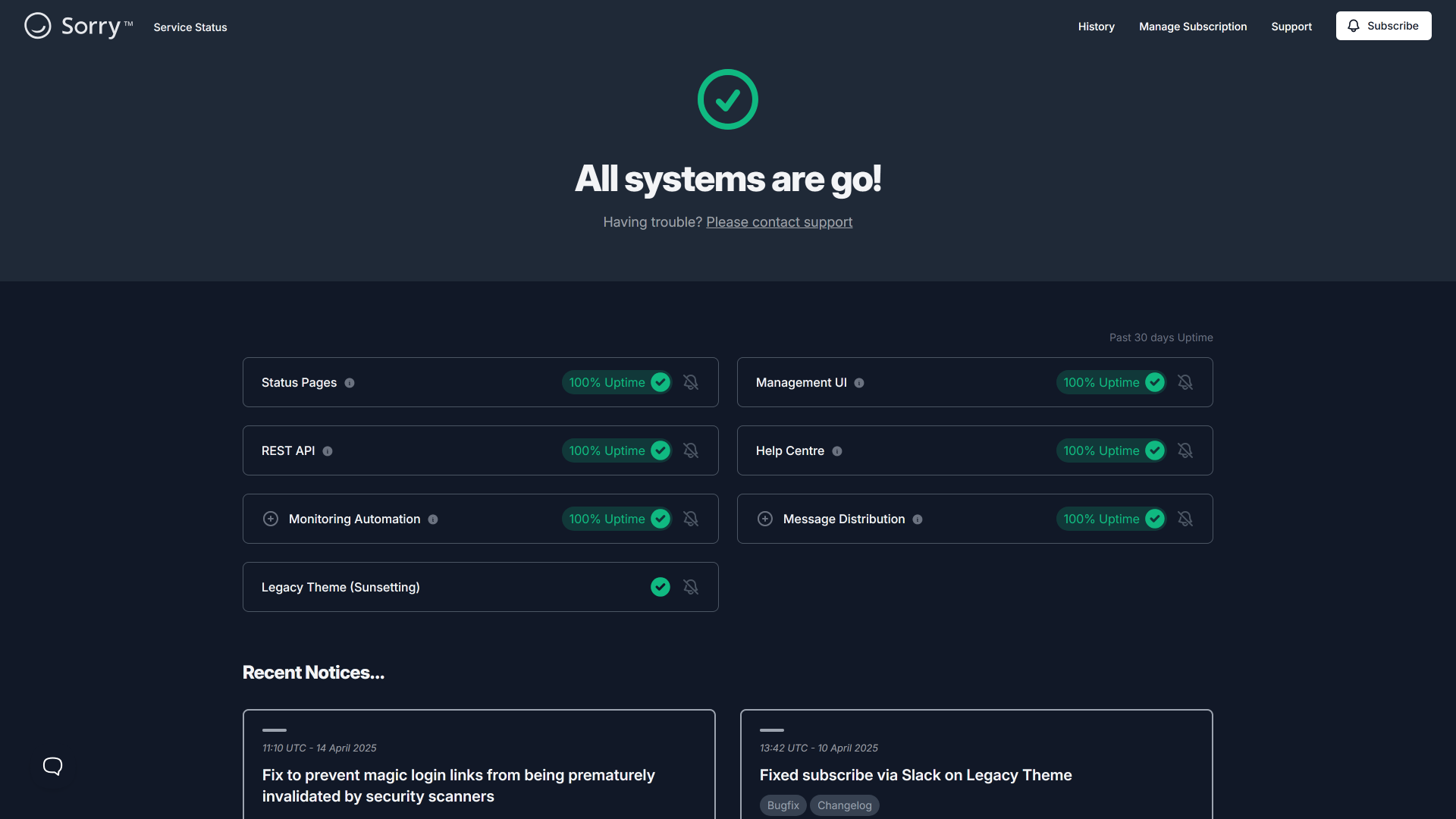Click green check on Legacy Theme row
Image resolution: width=1456 pixels, height=819 pixels.
(x=661, y=587)
